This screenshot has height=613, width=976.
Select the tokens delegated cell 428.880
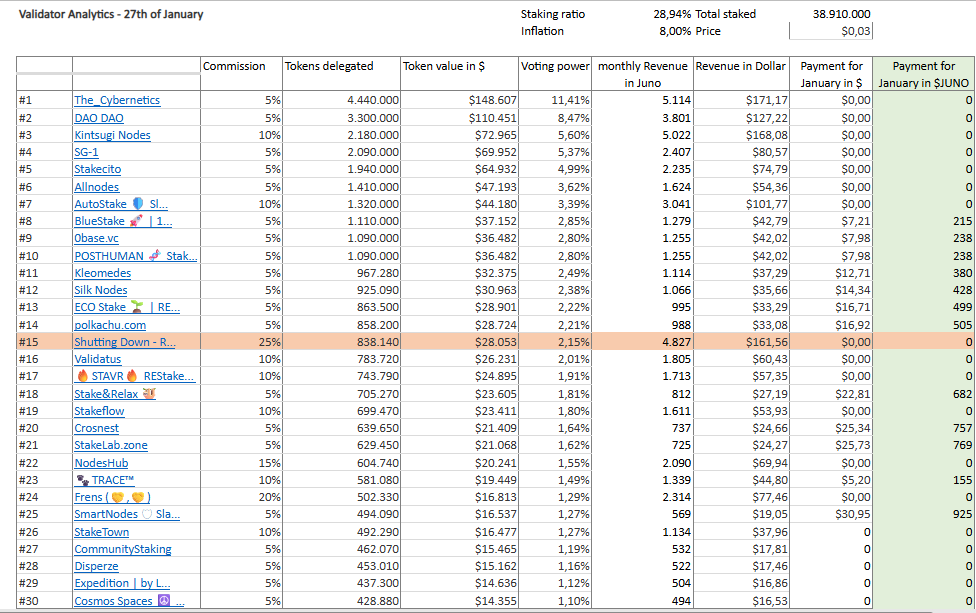(341, 601)
